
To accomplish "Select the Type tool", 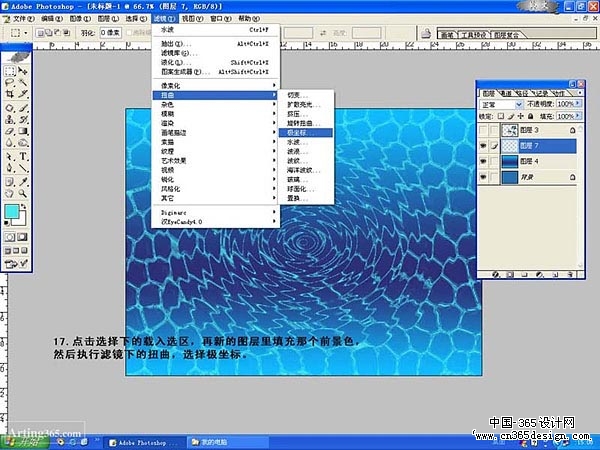I will (23, 157).
